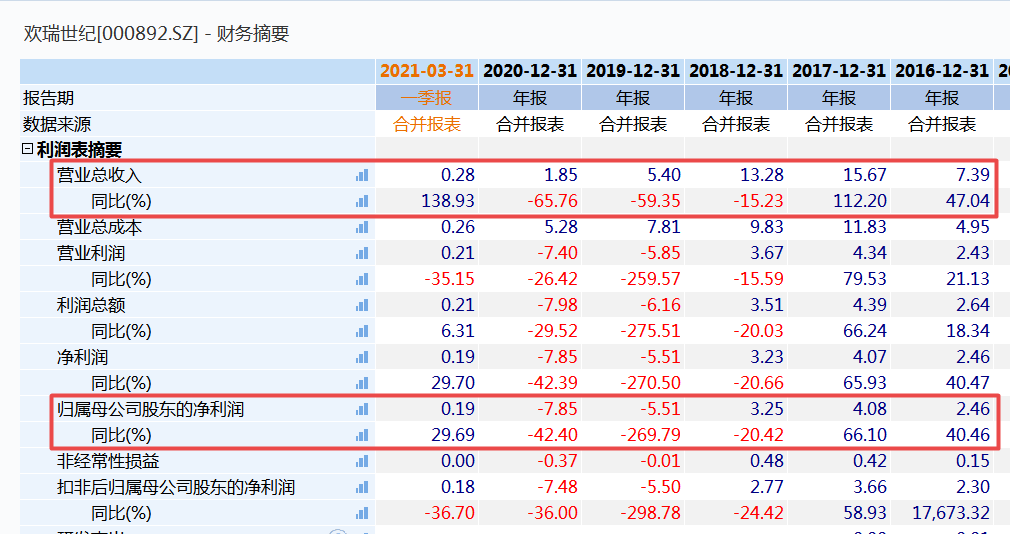Click the 数据来源 row label
This screenshot has width=1010, height=534.
pyautogui.click(x=57, y=124)
